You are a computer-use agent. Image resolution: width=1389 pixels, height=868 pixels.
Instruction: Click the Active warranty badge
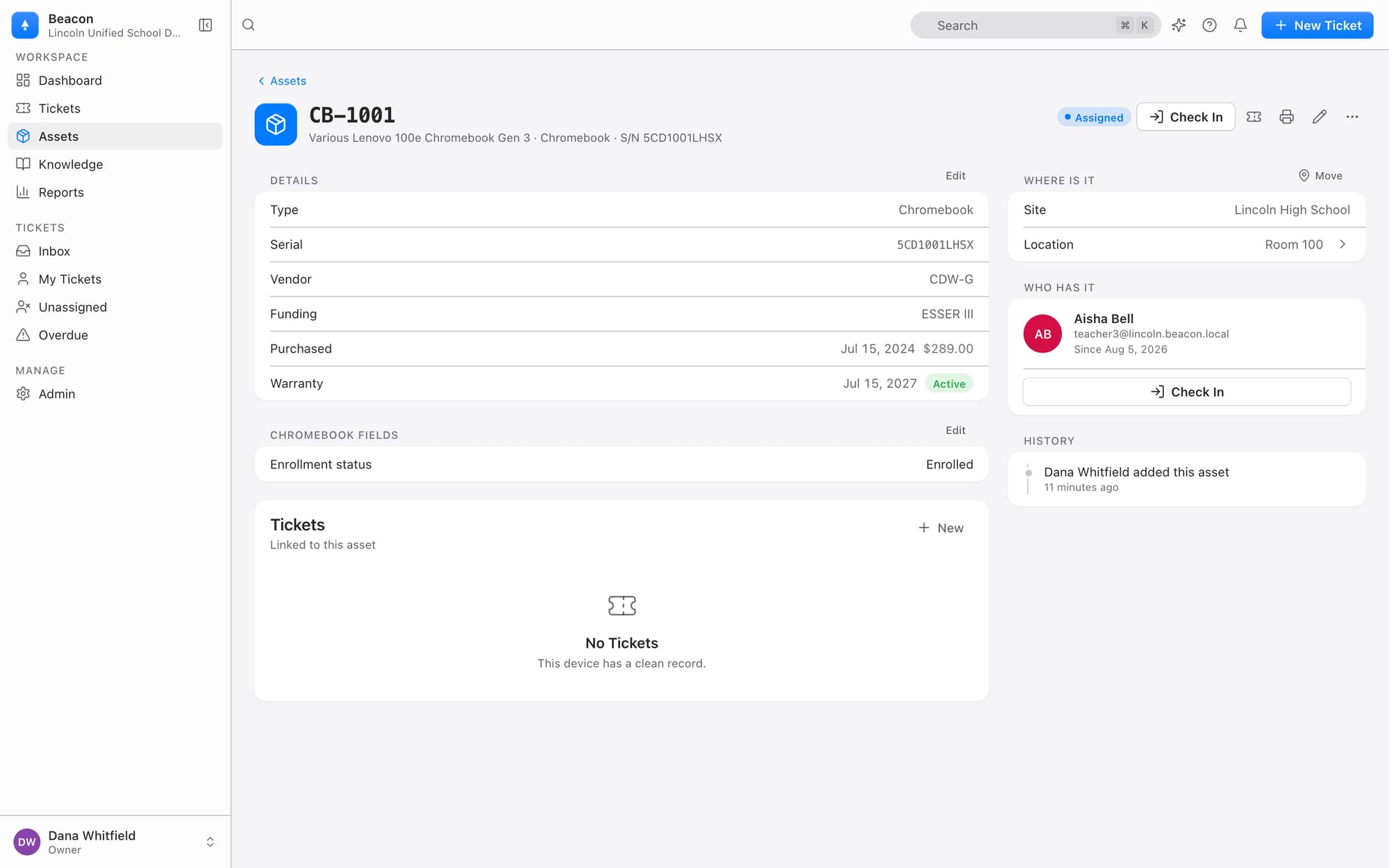coord(949,384)
